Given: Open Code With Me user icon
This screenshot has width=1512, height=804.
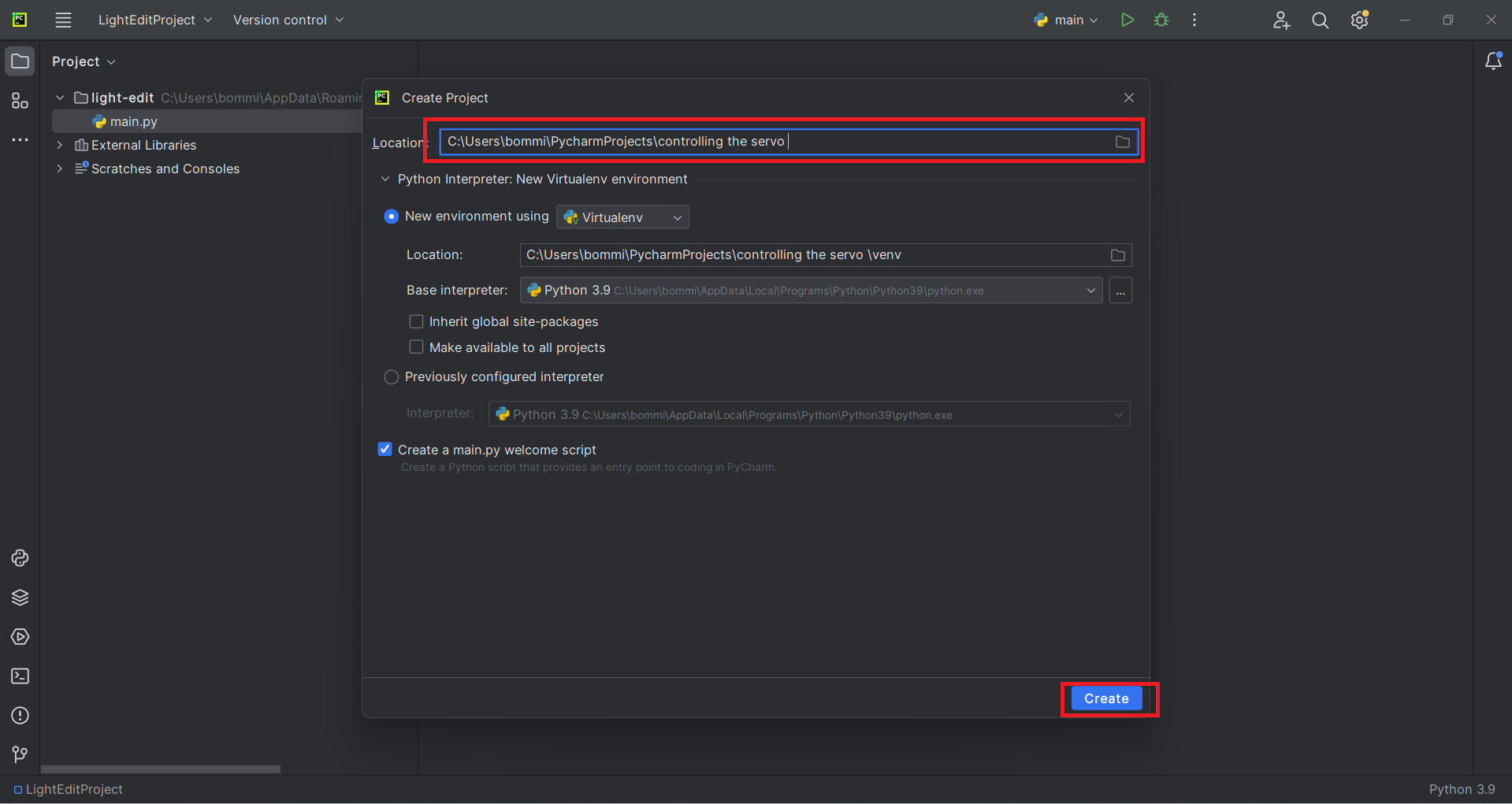Looking at the screenshot, I should (1281, 20).
